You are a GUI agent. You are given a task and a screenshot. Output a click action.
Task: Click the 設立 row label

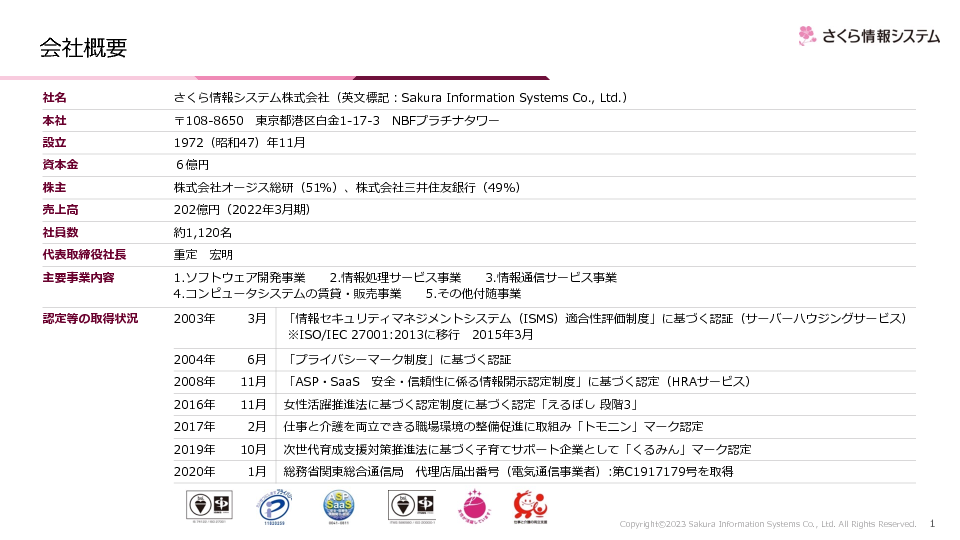point(55,142)
